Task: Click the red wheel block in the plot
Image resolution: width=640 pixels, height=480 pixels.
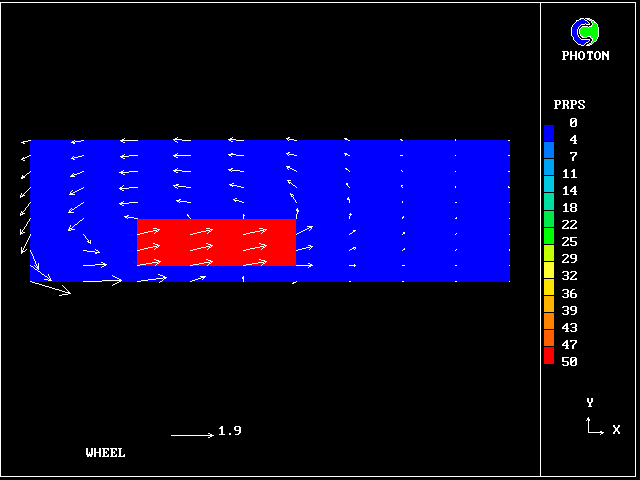Action: pyautogui.click(x=216, y=242)
